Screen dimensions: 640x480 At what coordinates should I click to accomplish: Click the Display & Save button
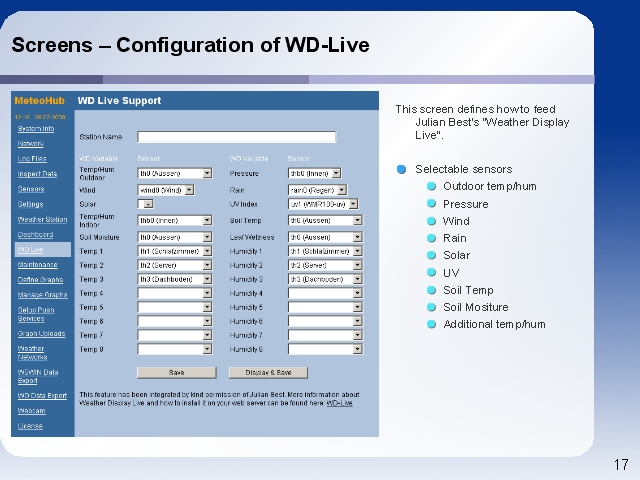pos(268,372)
